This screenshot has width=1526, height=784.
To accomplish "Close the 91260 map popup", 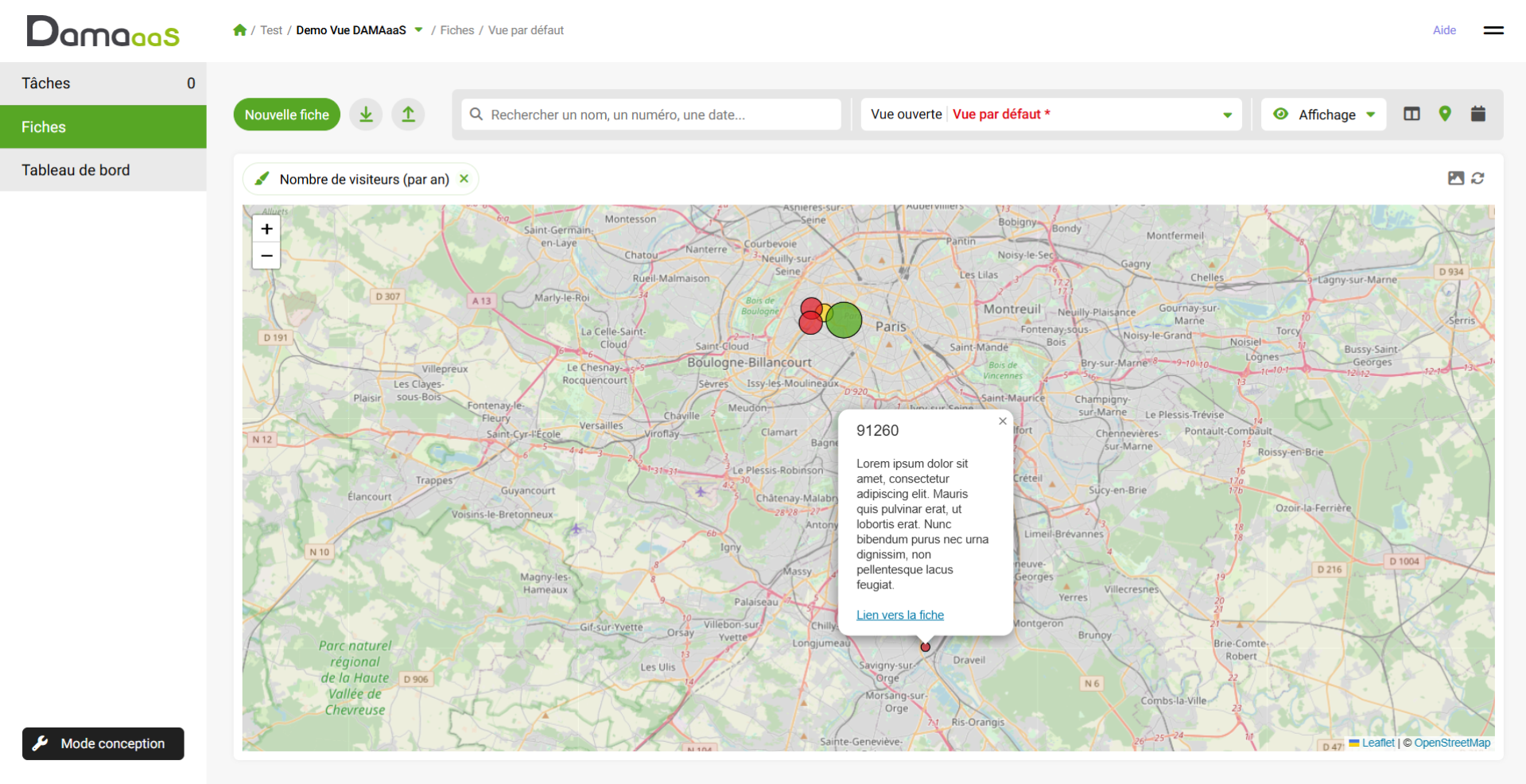I will (x=1002, y=421).
